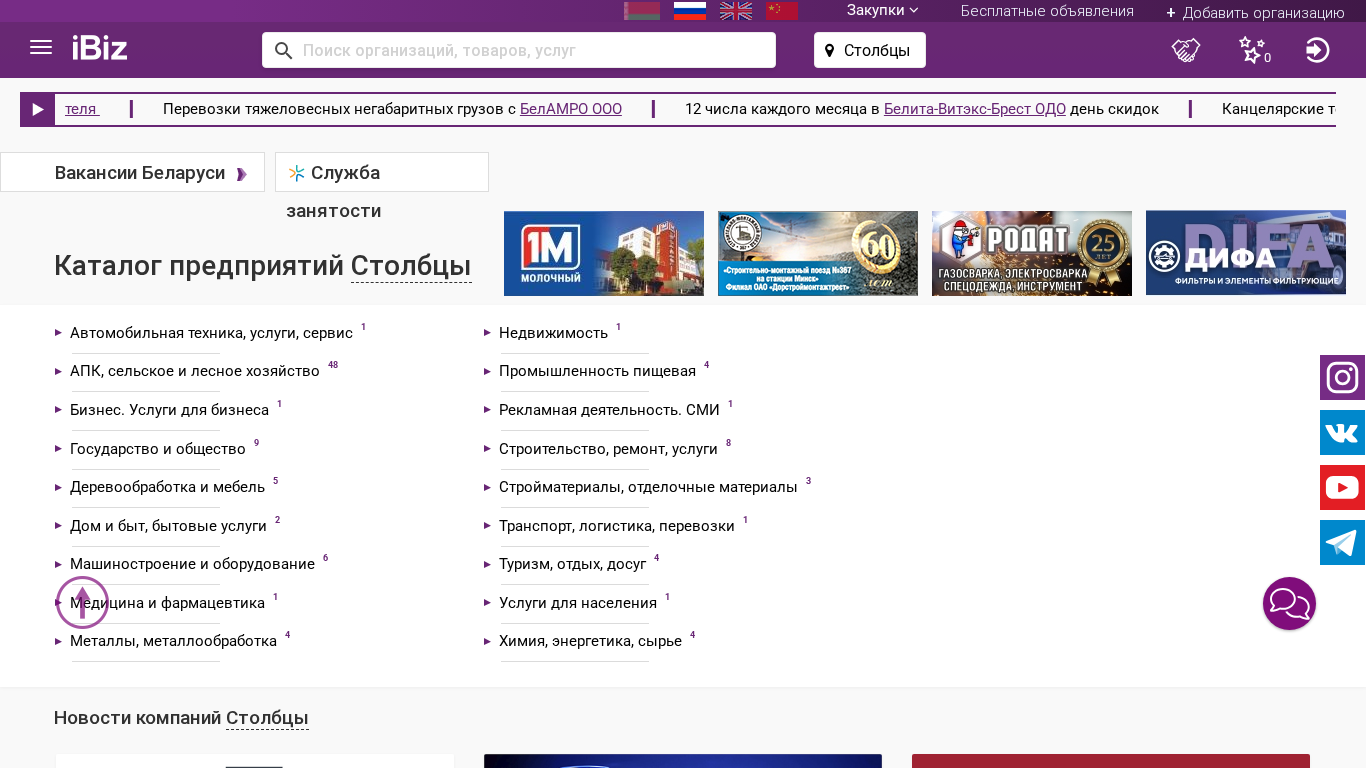Open favorites stars icon

click(x=1252, y=50)
